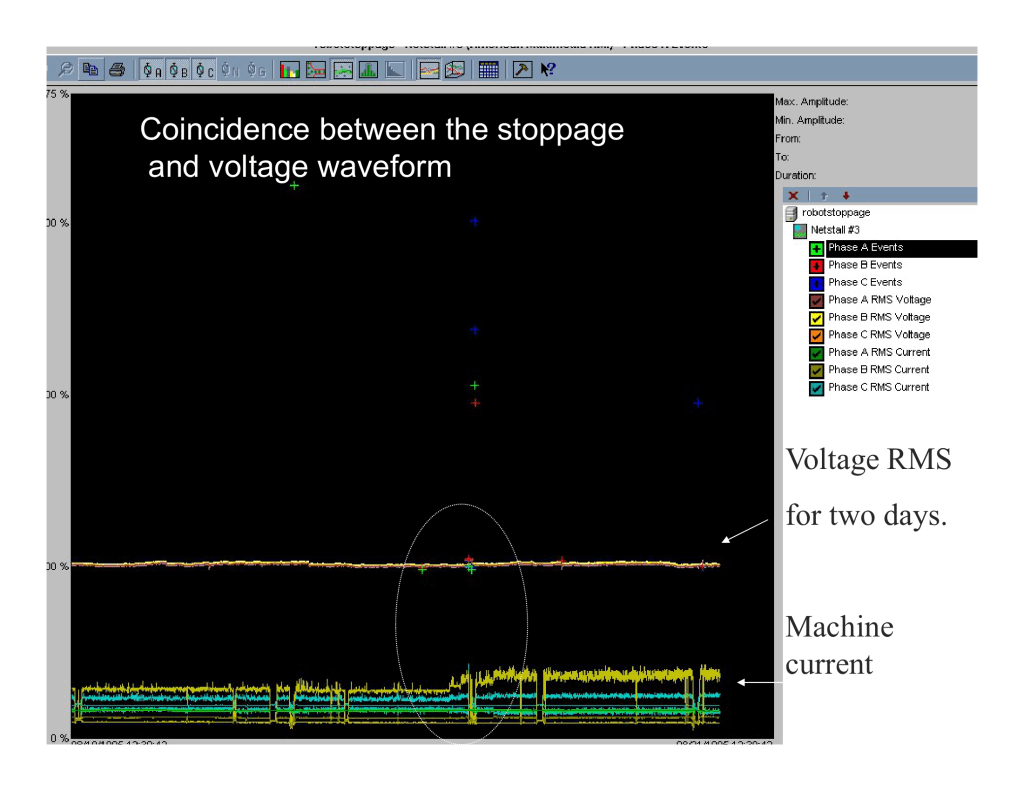1024x791 pixels.
Task: Toggle the Phase C channel toolbar button
Action: (204, 70)
